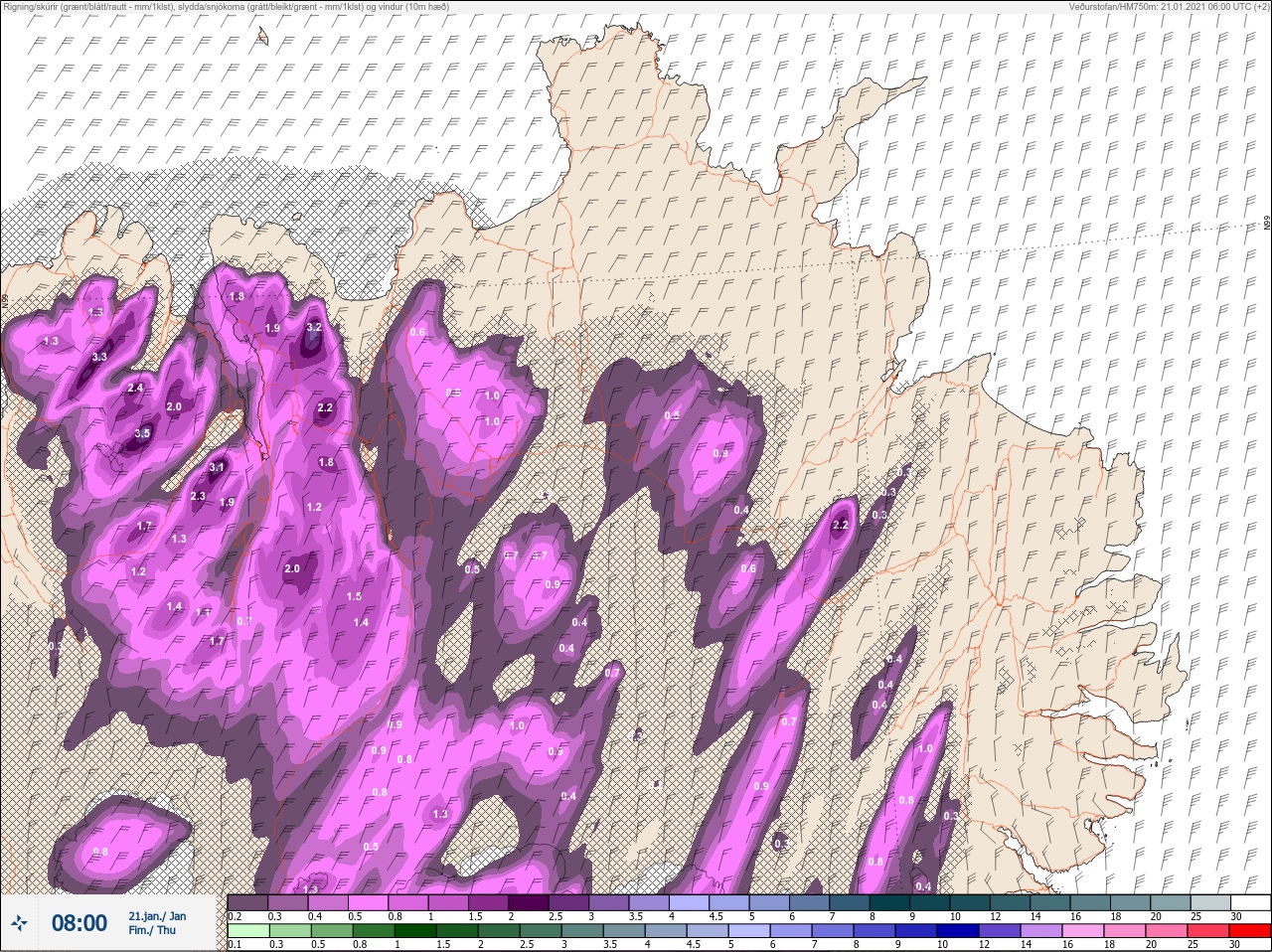
Task: Click the 3.5 precipitation value on the map
Action: point(142,433)
